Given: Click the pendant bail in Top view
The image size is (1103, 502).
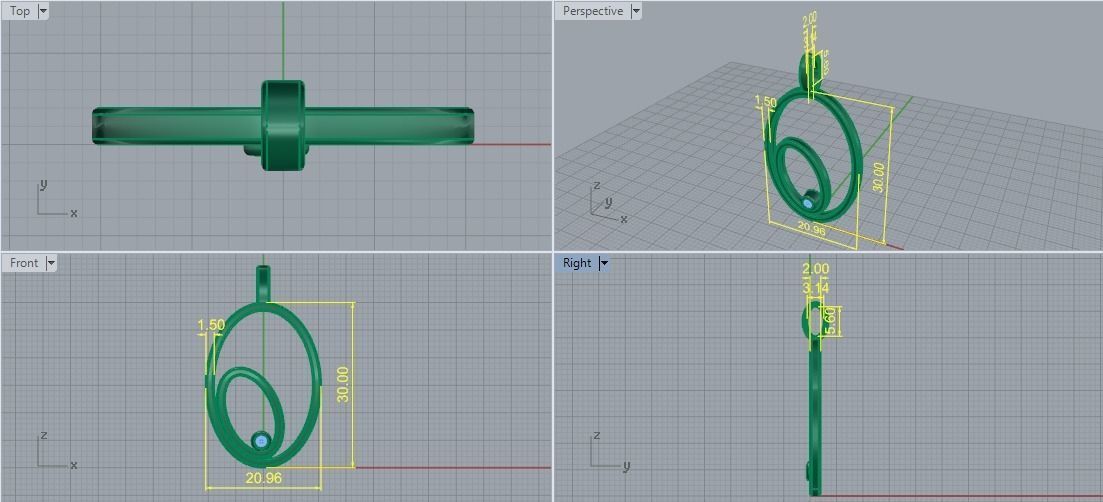Looking at the screenshot, I should pos(283,125).
